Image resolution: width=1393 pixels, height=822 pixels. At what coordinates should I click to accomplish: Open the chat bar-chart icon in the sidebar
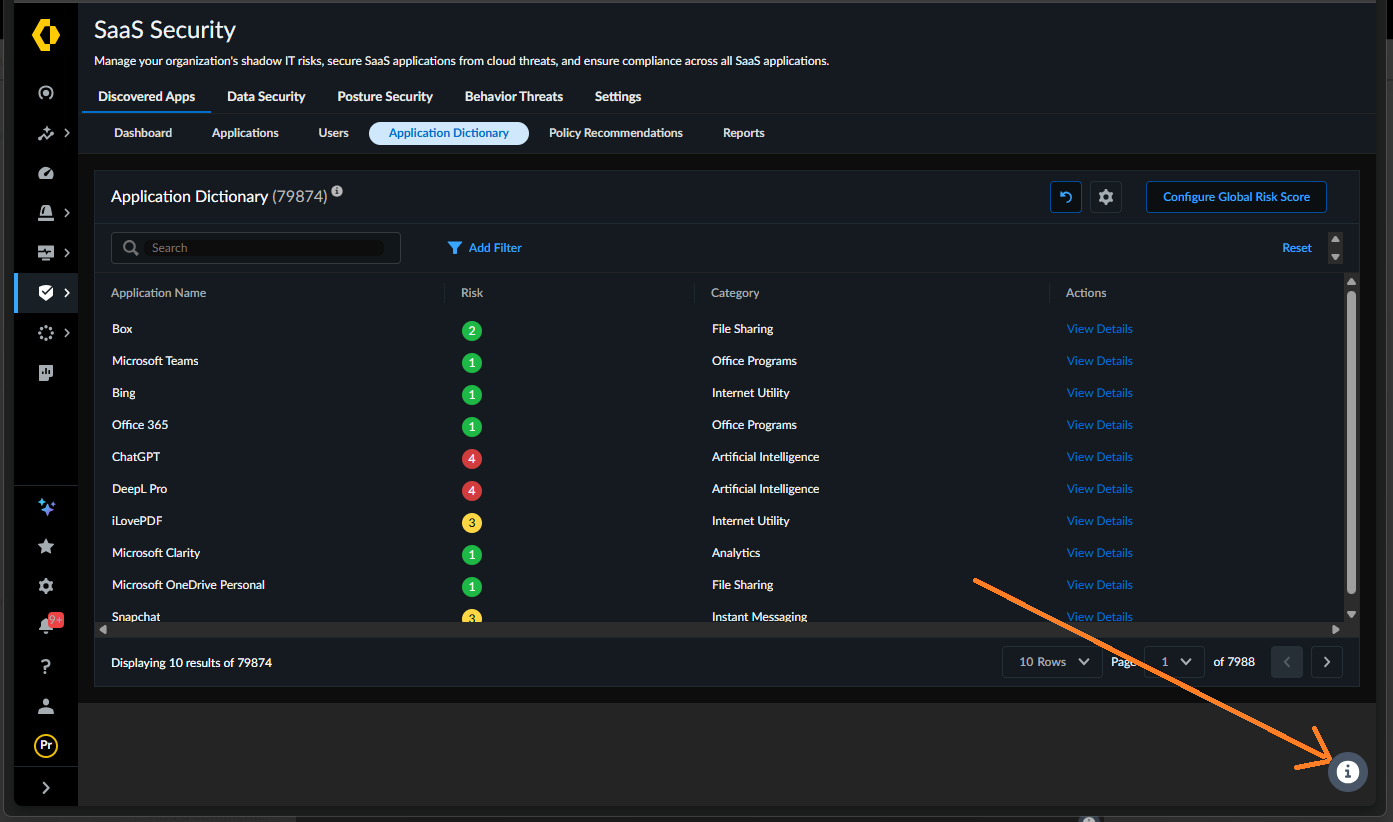tap(46, 373)
